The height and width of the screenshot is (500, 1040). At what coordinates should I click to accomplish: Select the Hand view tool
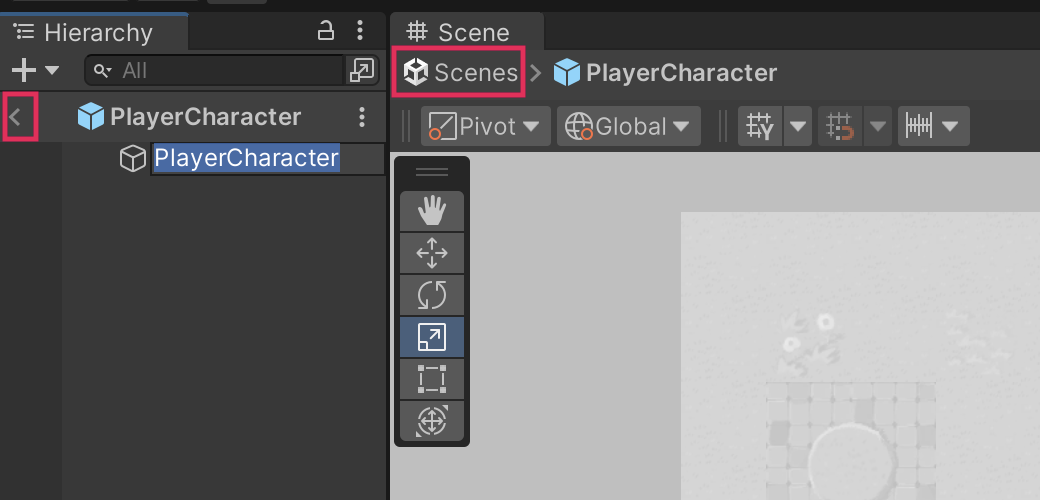click(431, 210)
